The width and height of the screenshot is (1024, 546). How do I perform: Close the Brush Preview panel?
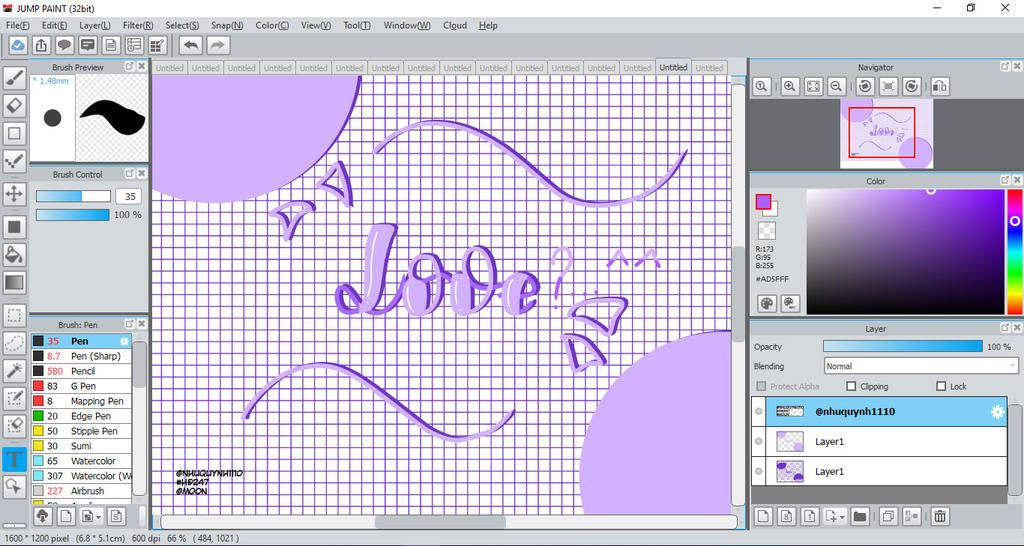142,66
